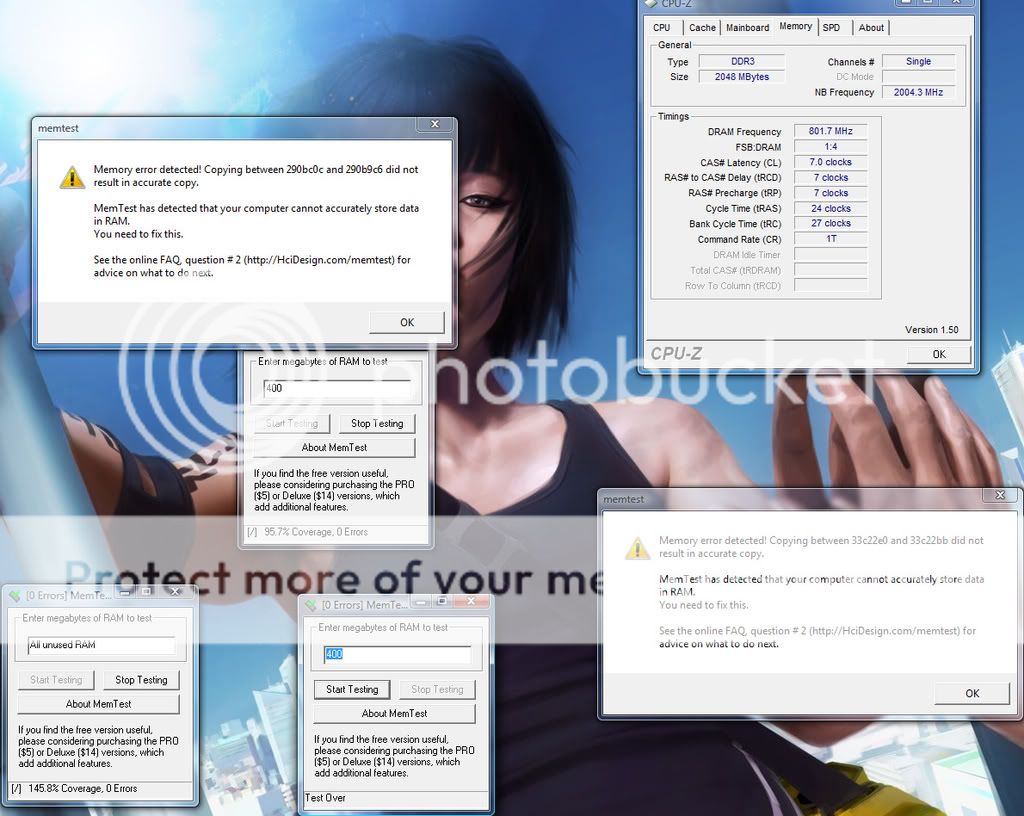Image resolution: width=1024 pixels, height=816 pixels.
Task: Click Start Testing in the Test Over MemTest window
Action: coord(352,689)
